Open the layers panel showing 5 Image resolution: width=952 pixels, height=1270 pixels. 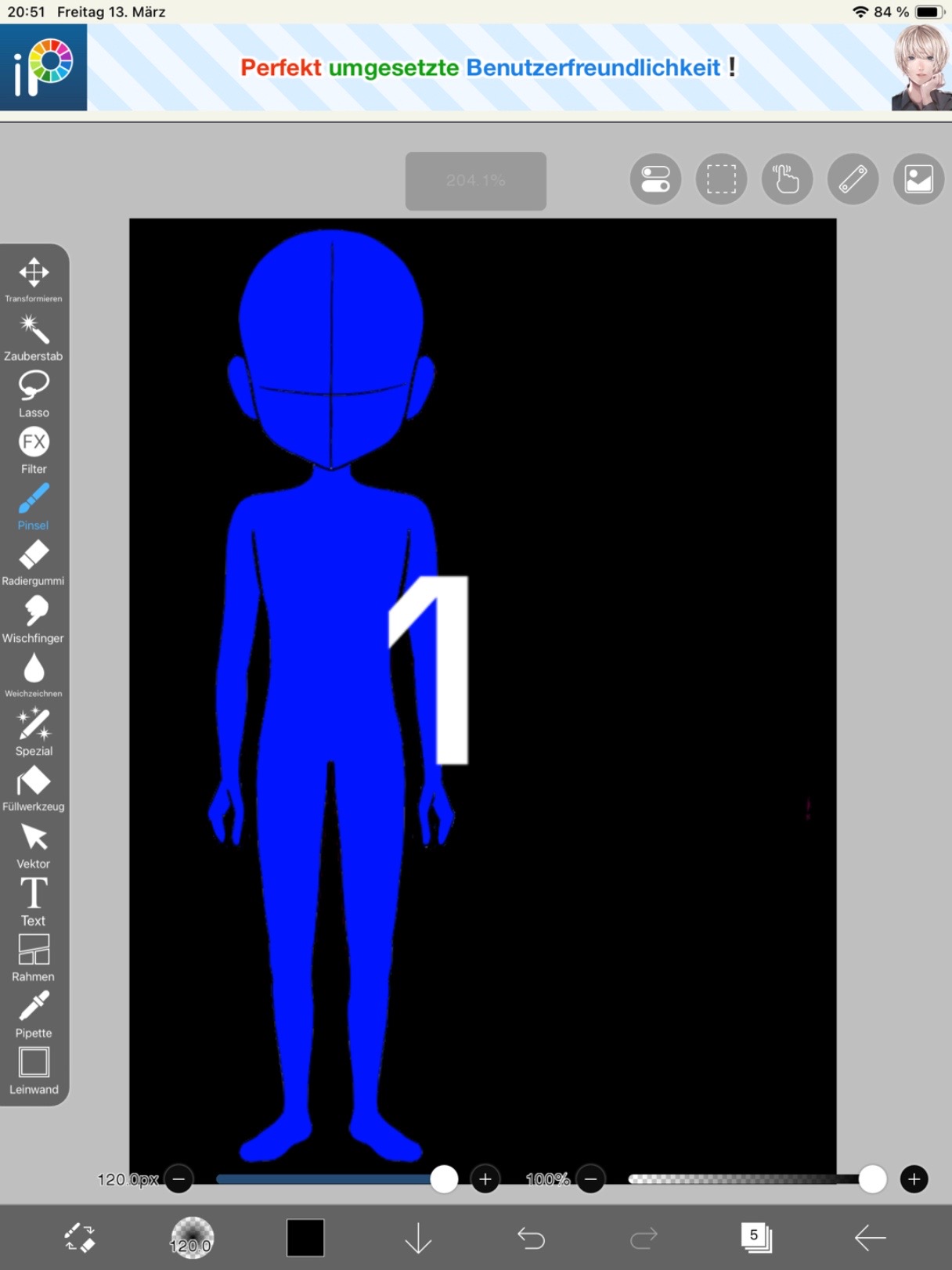pyautogui.click(x=756, y=1237)
